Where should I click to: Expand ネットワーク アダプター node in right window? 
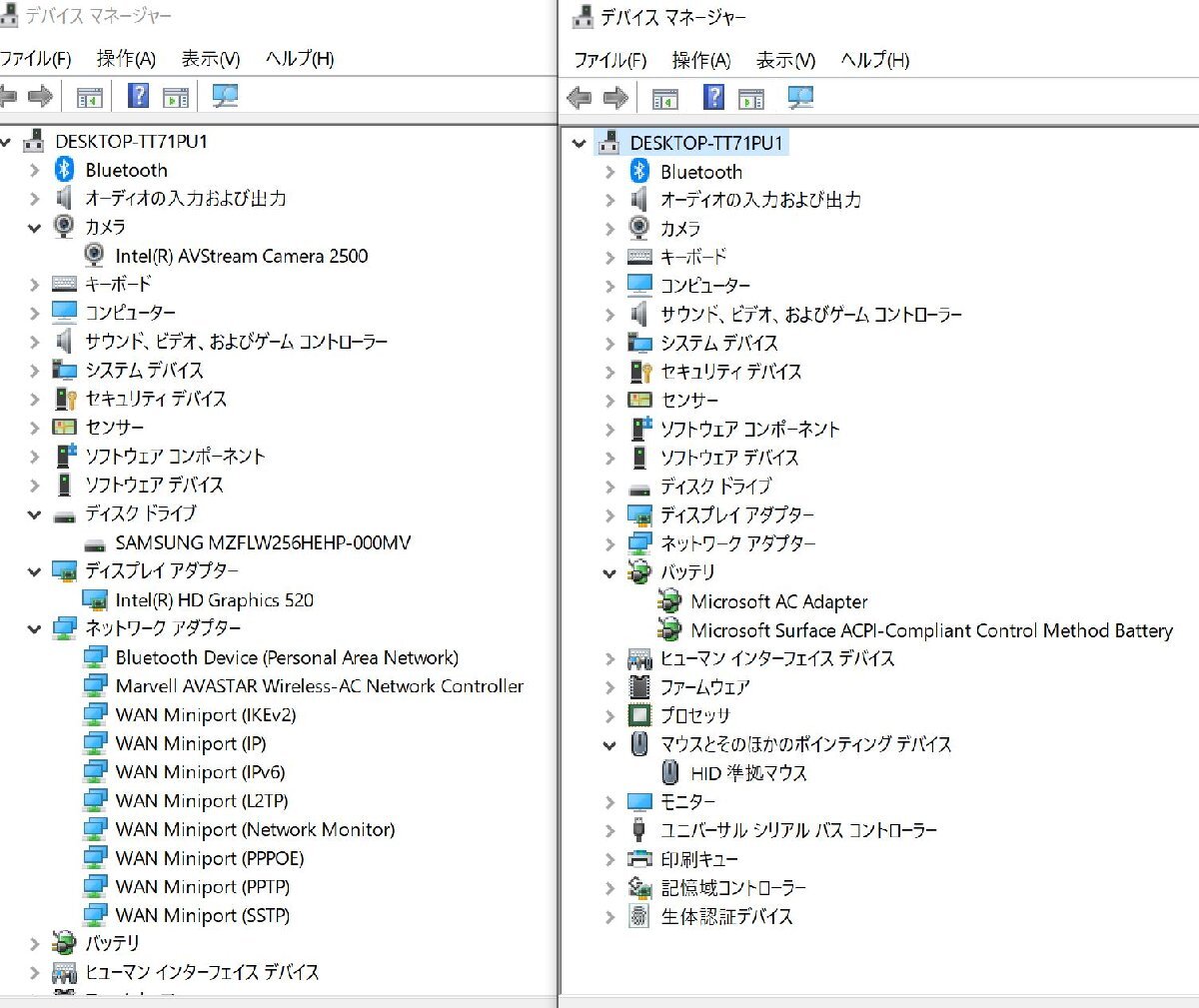(x=610, y=544)
